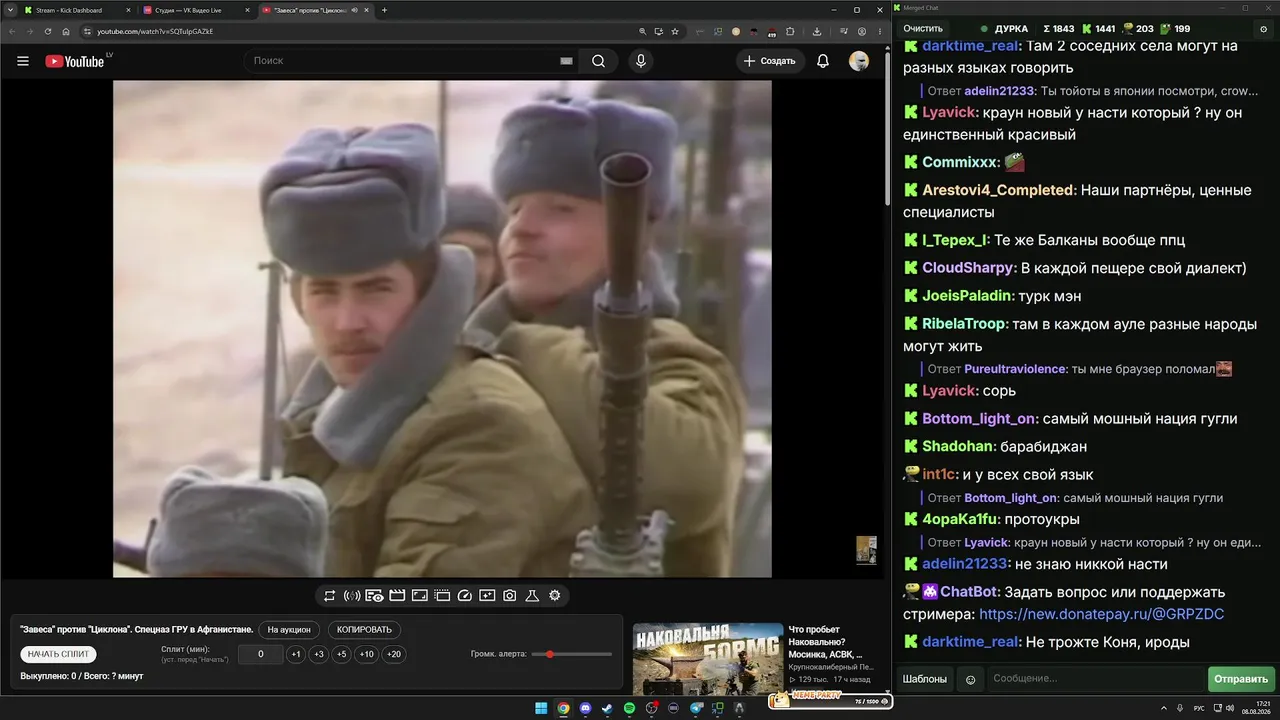Open the YouTube notifications bell
This screenshot has width=1280, height=720.
point(823,61)
